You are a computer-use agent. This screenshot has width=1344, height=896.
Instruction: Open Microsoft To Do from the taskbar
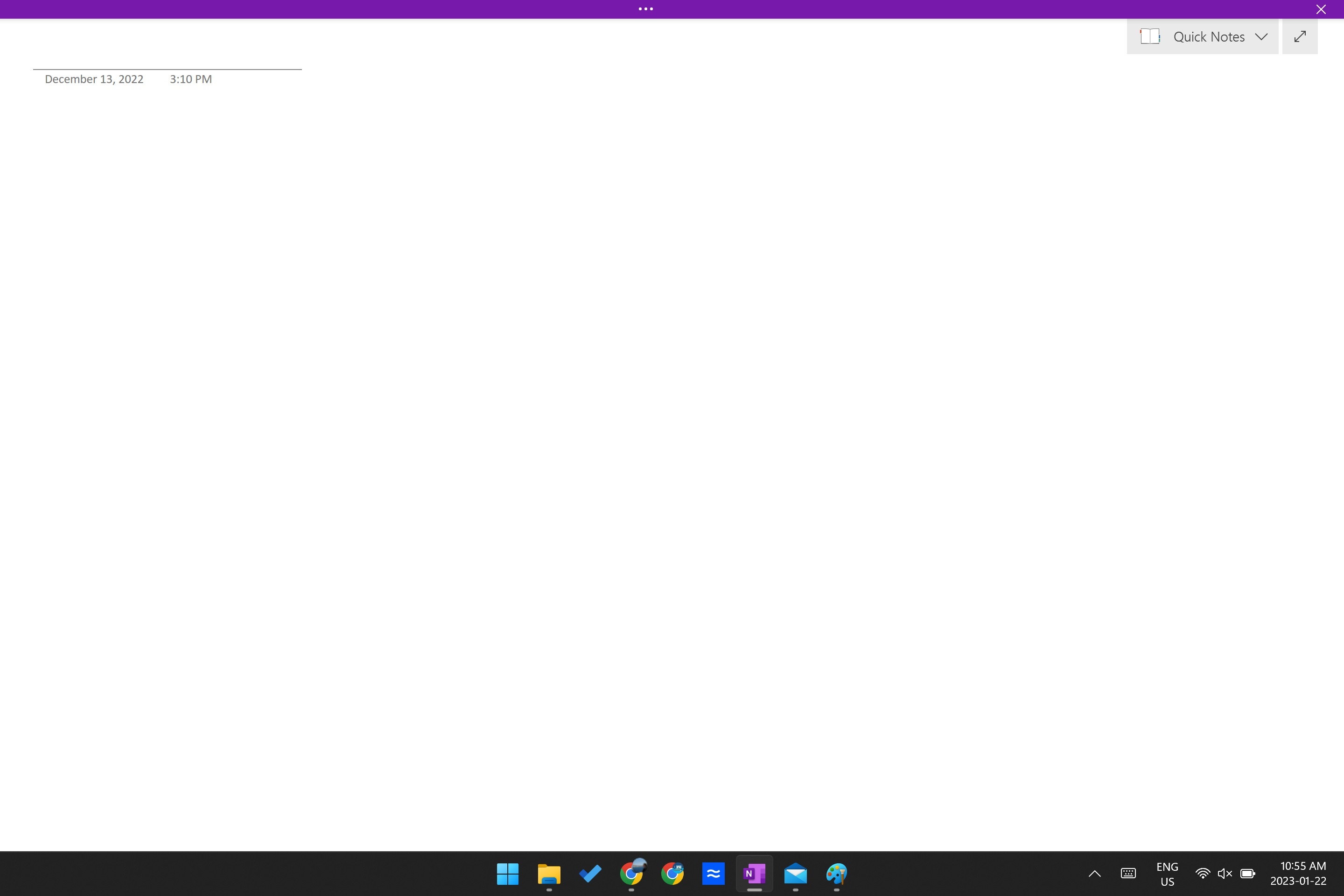590,874
